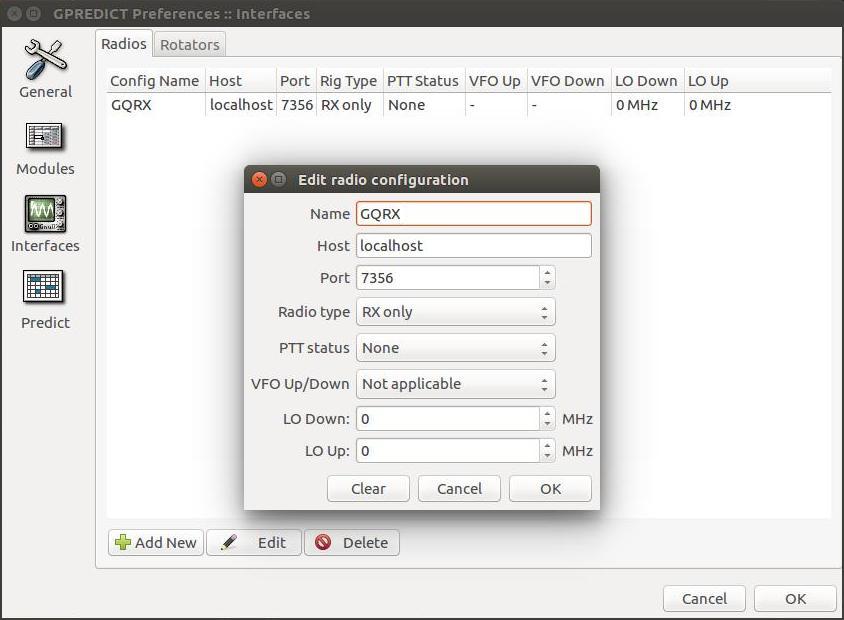Click the LO Down frequency field
Viewport: 844px width, 620px height.
pos(448,419)
